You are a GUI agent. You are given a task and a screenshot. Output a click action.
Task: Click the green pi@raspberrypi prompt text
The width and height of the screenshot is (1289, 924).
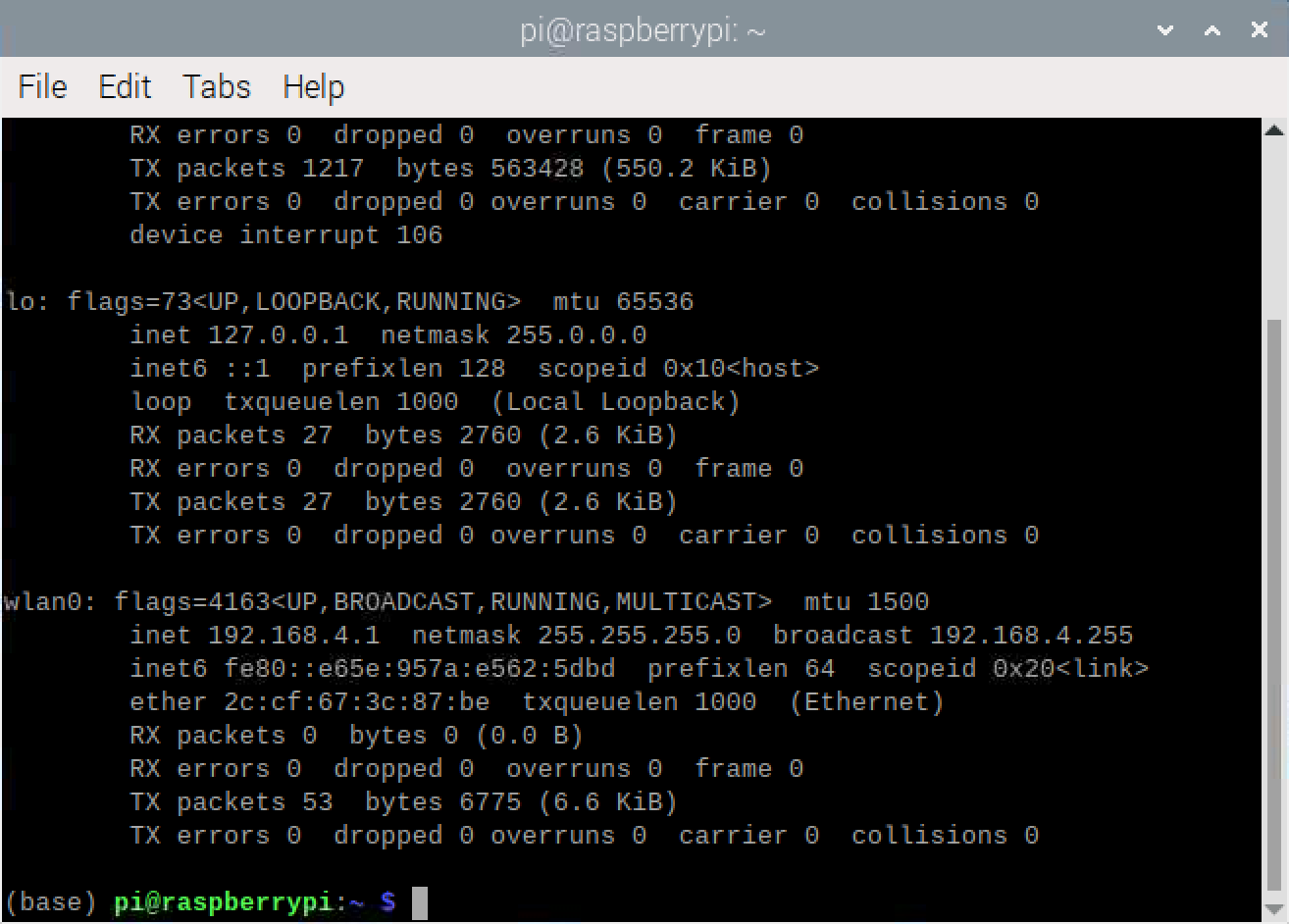(225, 902)
